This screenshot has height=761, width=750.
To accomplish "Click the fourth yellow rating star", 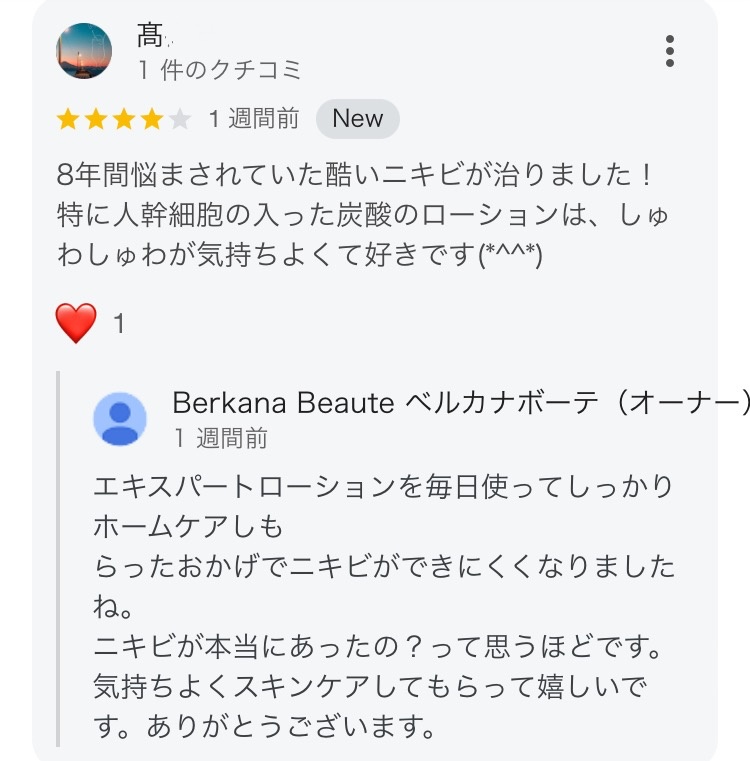I will [152, 120].
